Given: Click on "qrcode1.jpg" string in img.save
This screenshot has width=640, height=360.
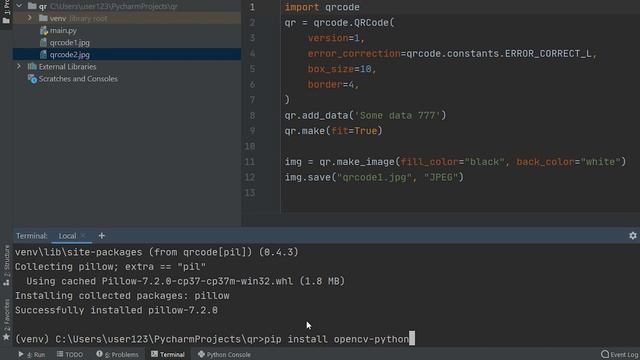Looking at the screenshot, I should pyautogui.click(x=375, y=177).
